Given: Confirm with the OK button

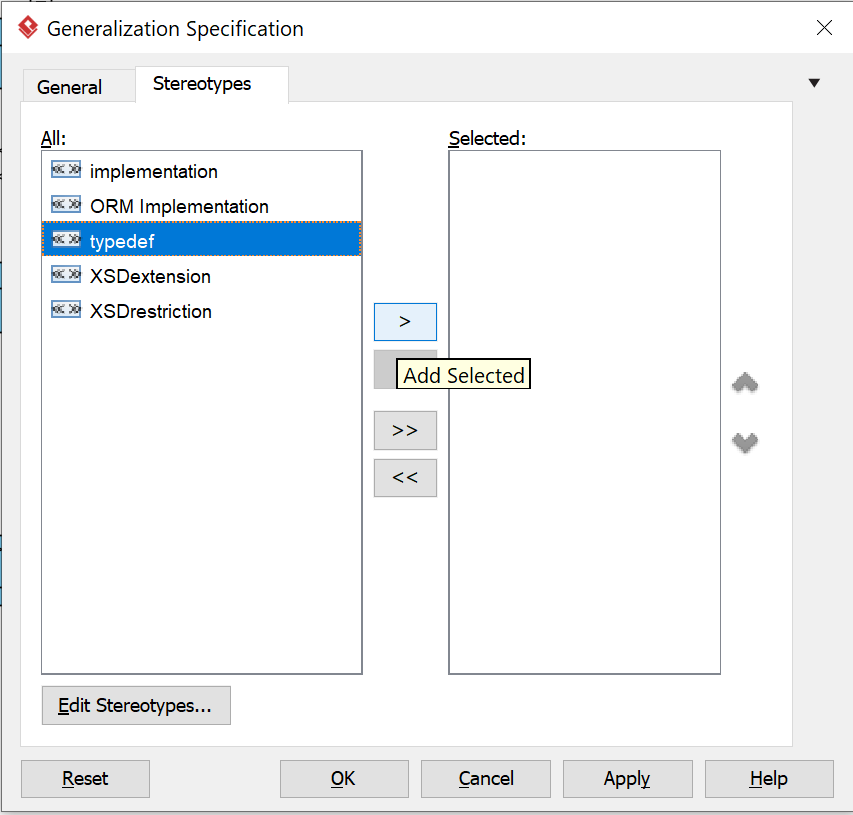Looking at the screenshot, I should point(343,778).
